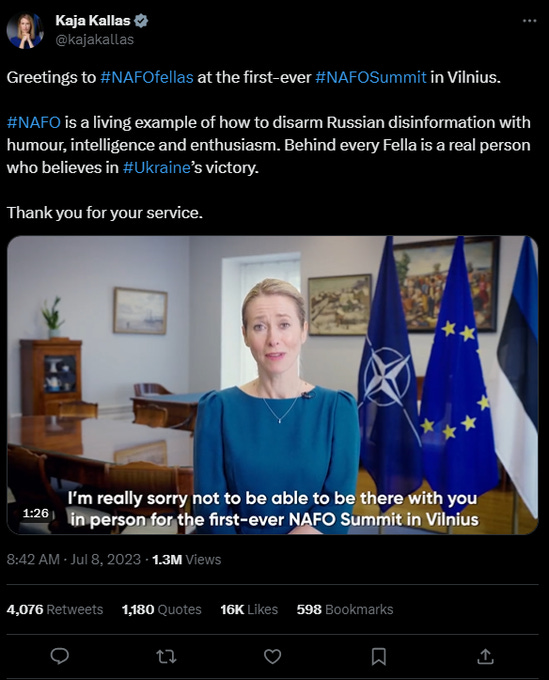Follow the #Ukraine hashtag link

pyautogui.click(x=157, y=167)
